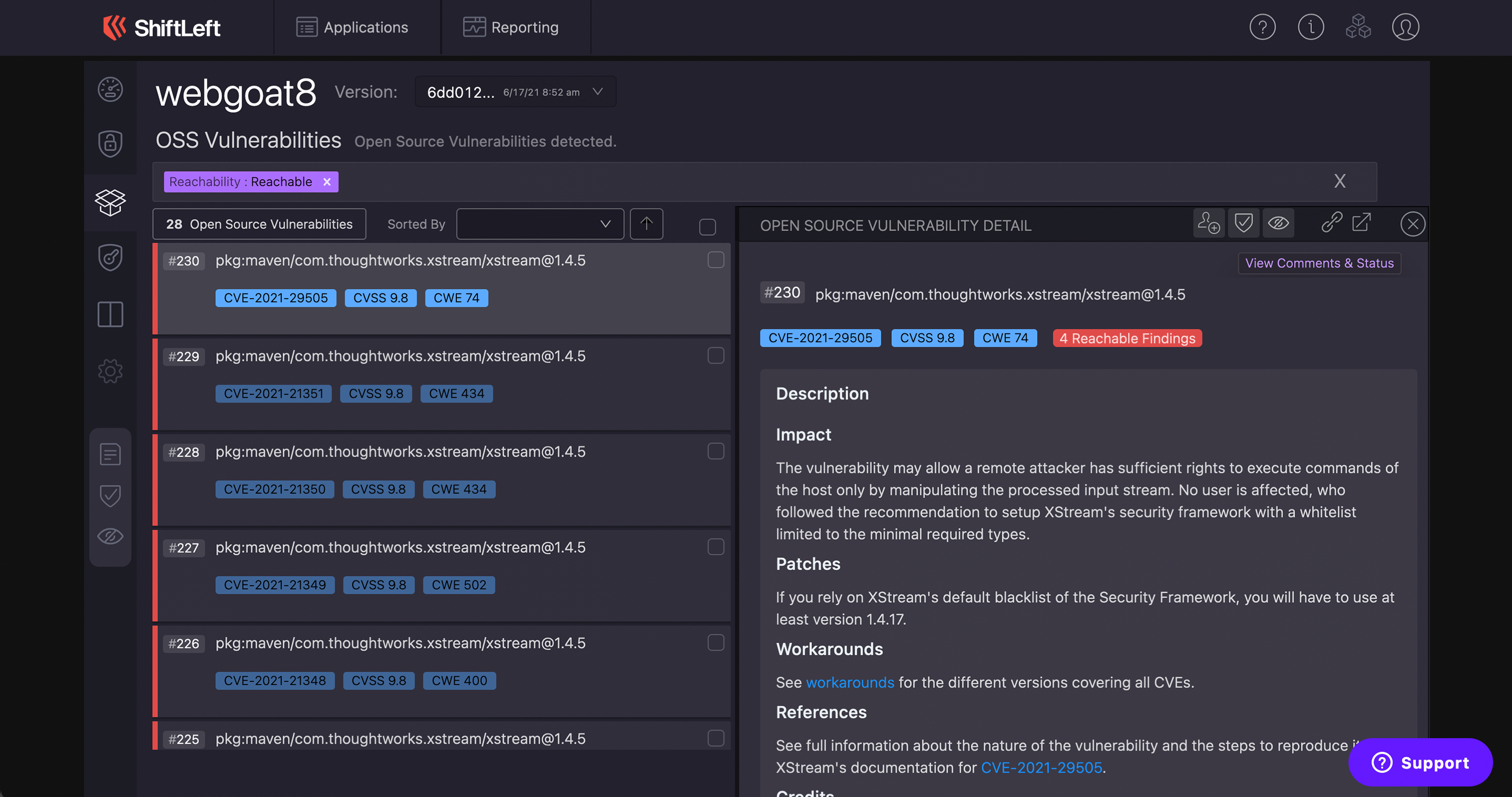Image resolution: width=1512 pixels, height=797 pixels.
Task: Open vulnerability in new window icon
Action: pos(1362,223)
